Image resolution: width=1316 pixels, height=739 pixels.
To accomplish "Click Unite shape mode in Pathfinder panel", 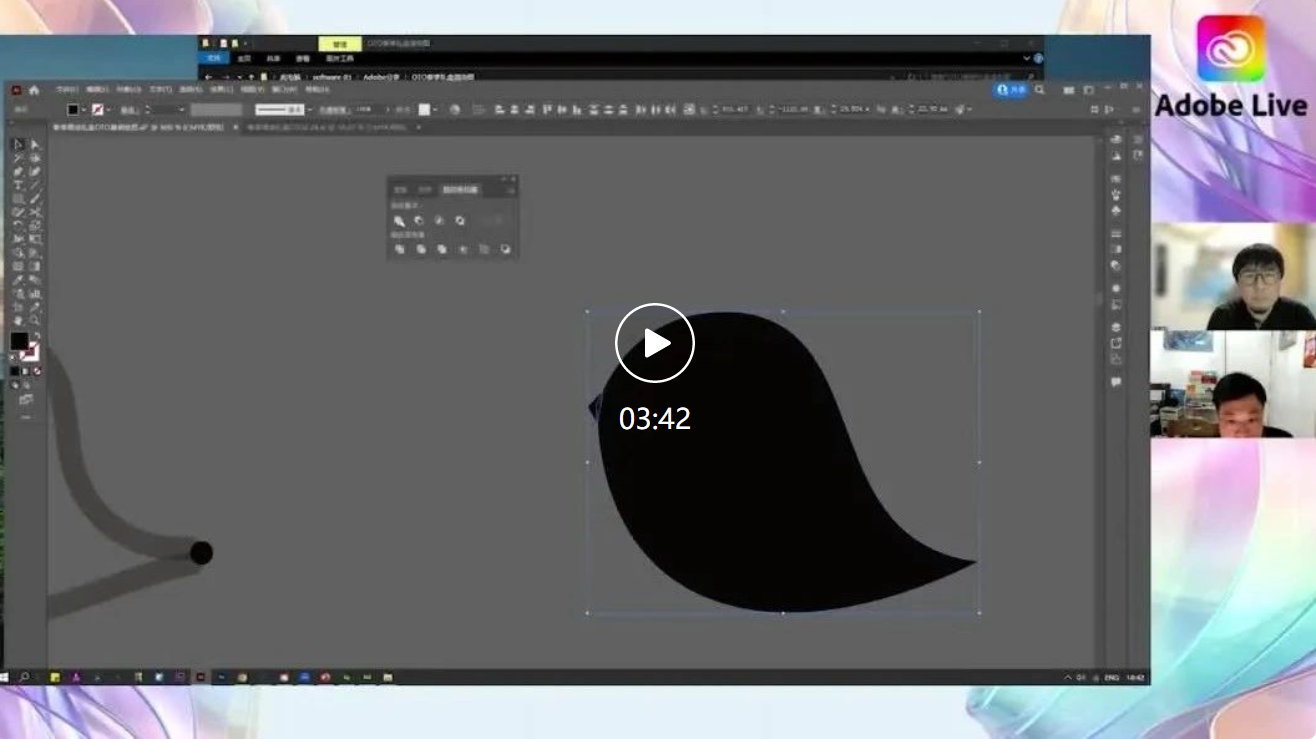I will [399, 220].
